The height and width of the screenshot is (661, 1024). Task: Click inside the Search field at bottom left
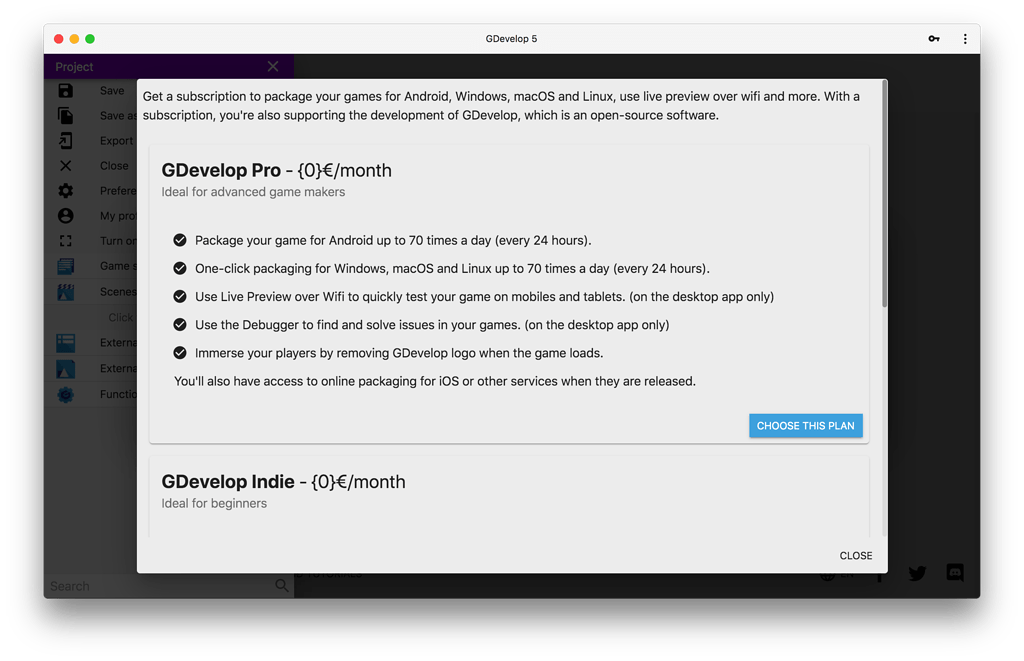click(x=160, y=586)
